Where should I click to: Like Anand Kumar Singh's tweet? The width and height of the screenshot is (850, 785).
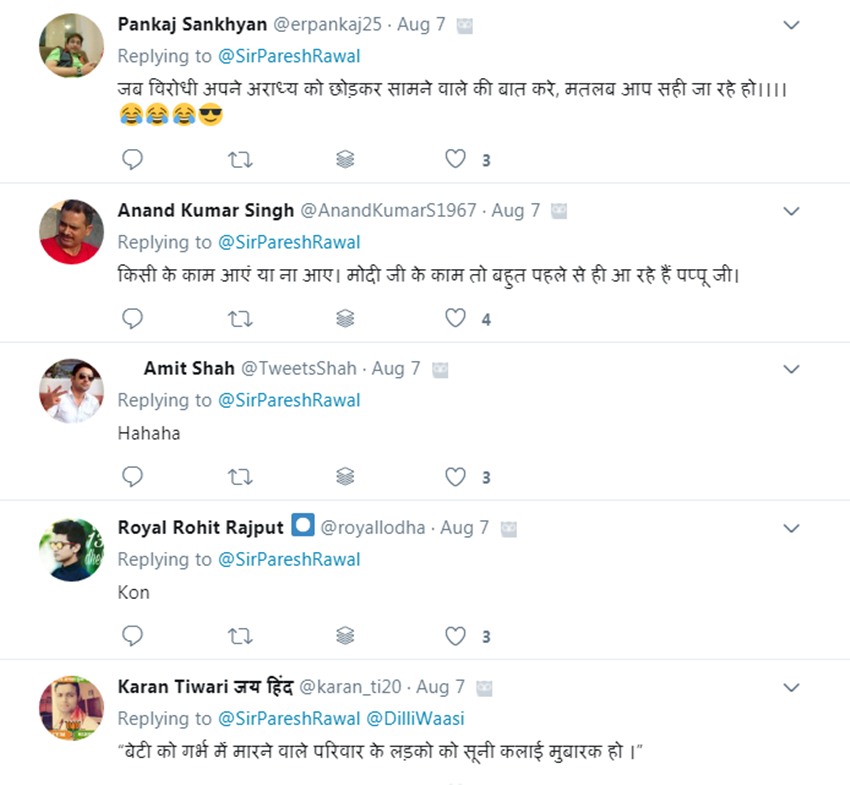click(456, 318)
